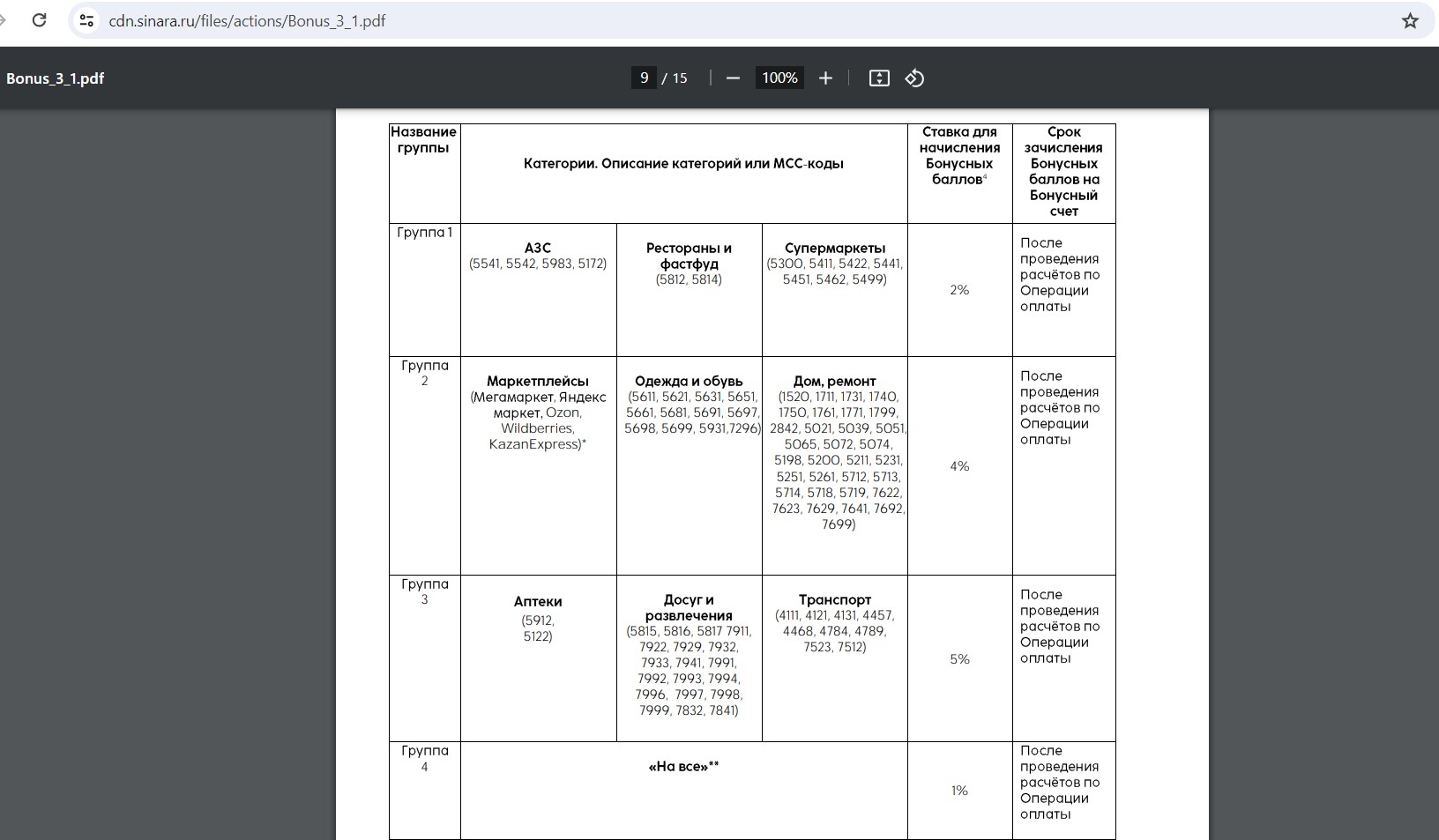1439x840 pixels.
Task: Click the total pages count '15'
Action: click(x=680, y=78)
